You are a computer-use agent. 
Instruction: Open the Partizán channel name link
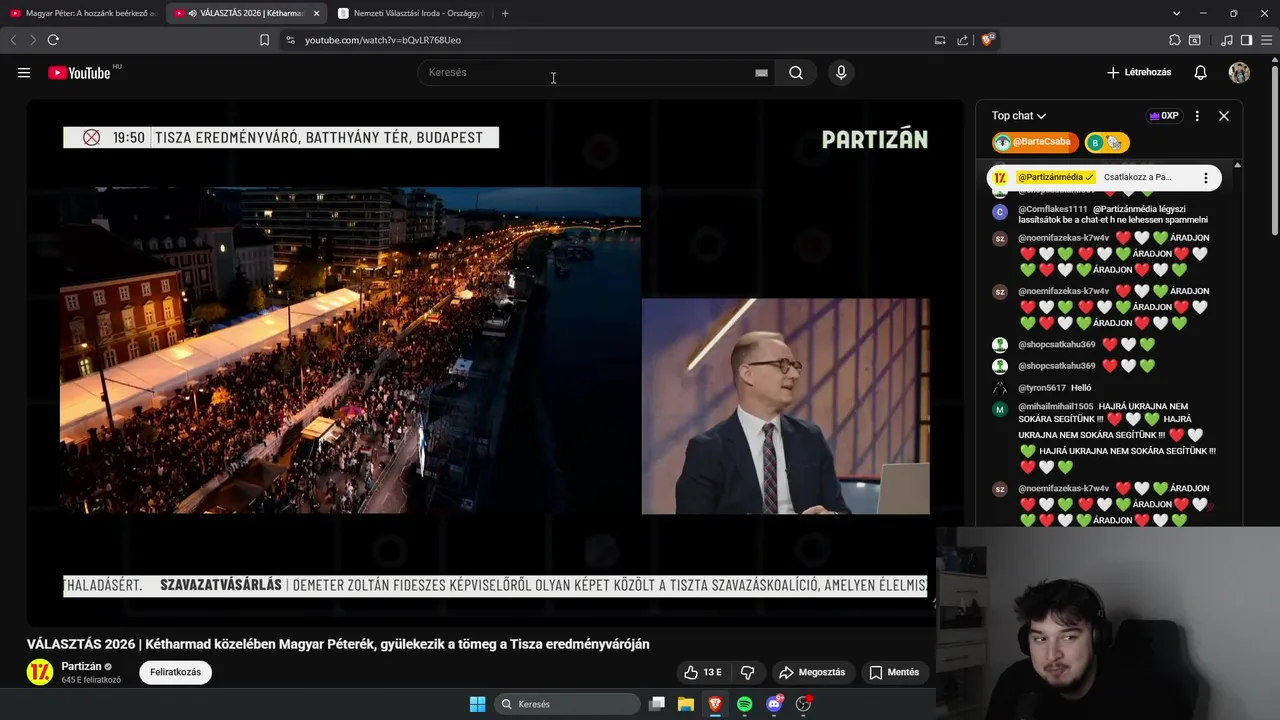click(81, 666)
